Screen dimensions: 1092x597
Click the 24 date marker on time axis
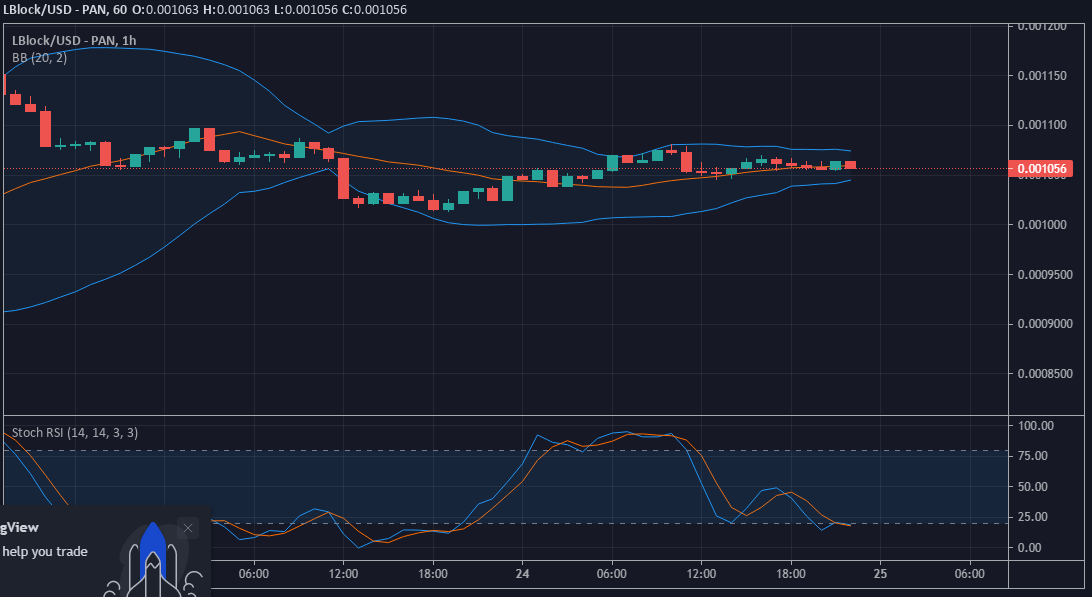pyautogui.click(x=522, y=574)
